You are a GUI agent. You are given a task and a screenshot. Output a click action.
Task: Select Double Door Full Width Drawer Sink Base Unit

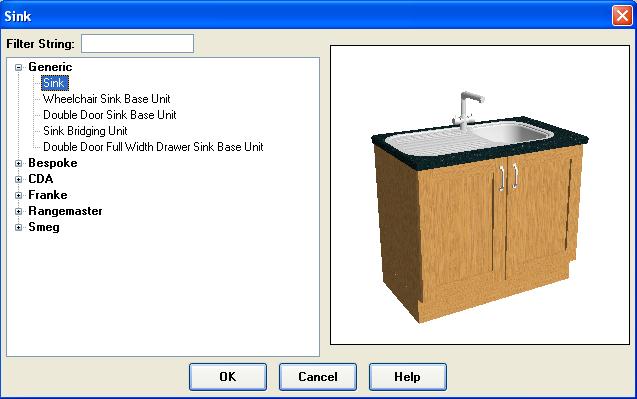(153, 147)
